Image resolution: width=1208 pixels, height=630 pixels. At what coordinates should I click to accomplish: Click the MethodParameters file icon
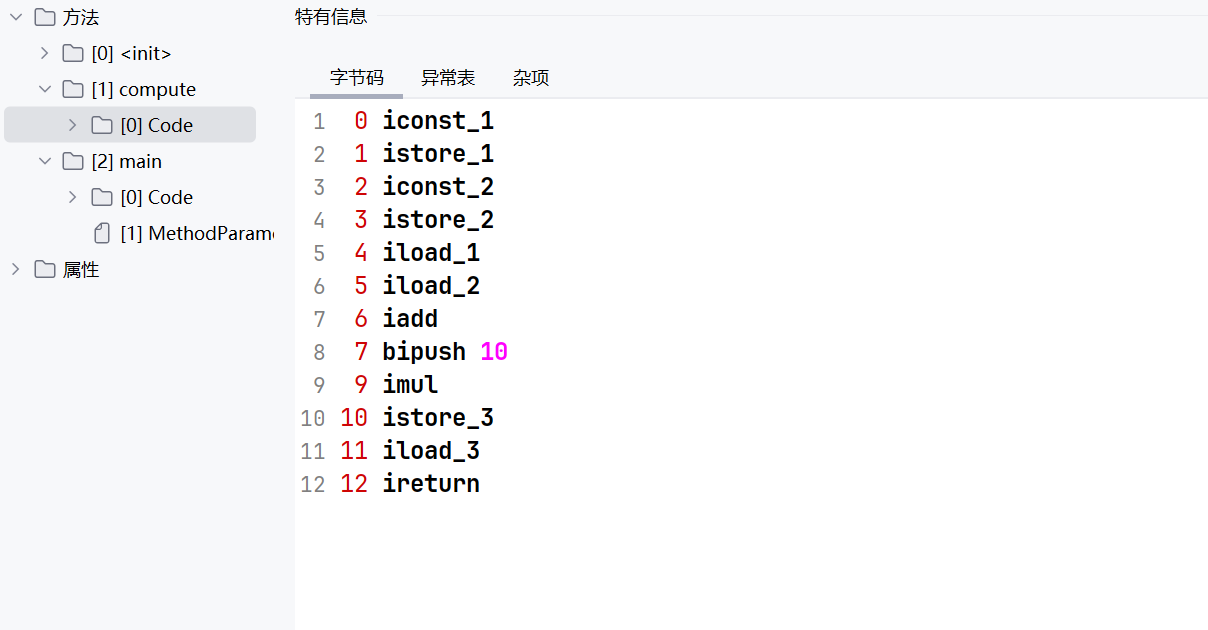coord(102,233)
